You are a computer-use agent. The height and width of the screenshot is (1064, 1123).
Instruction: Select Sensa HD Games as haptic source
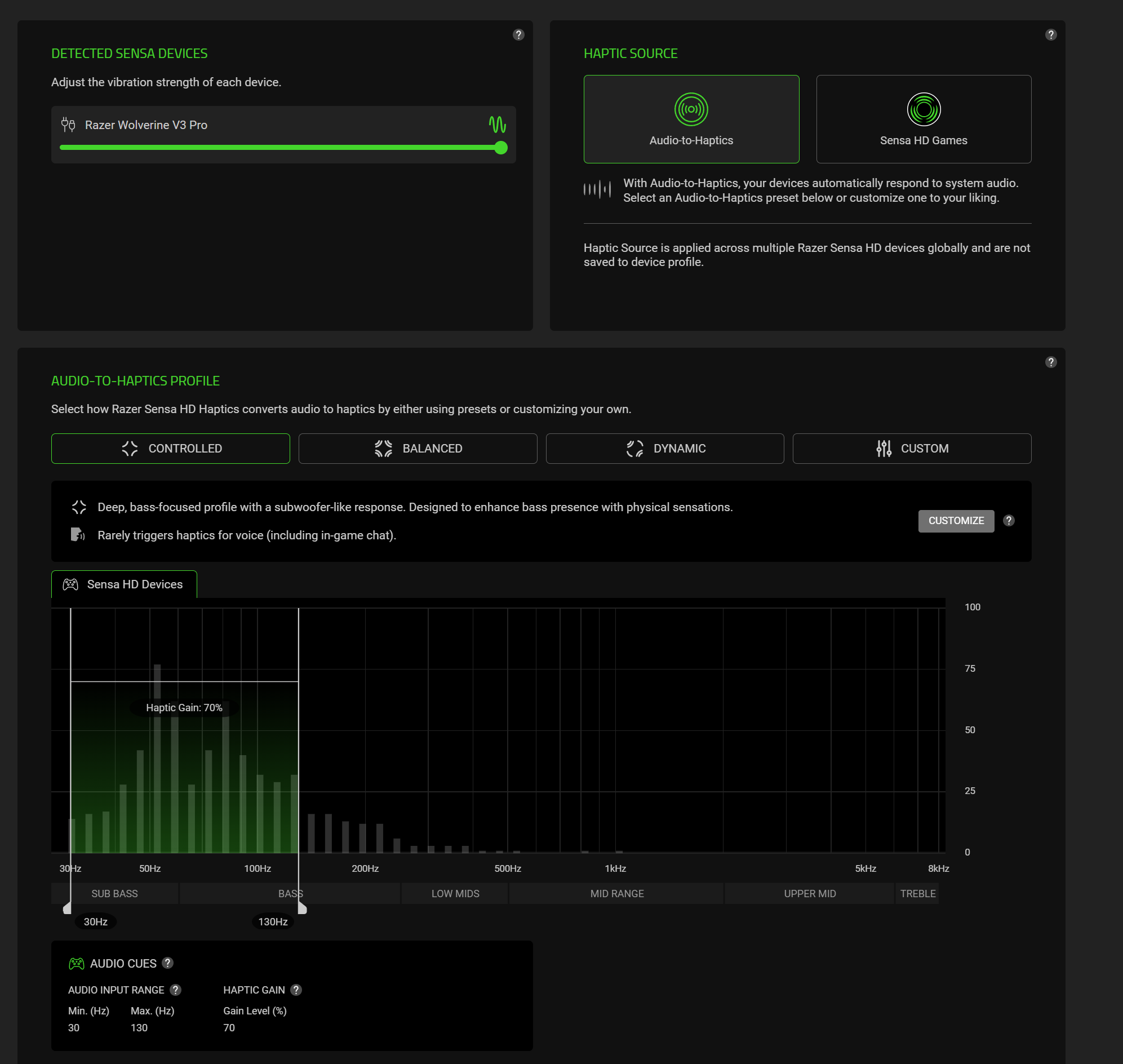point(924,119)
